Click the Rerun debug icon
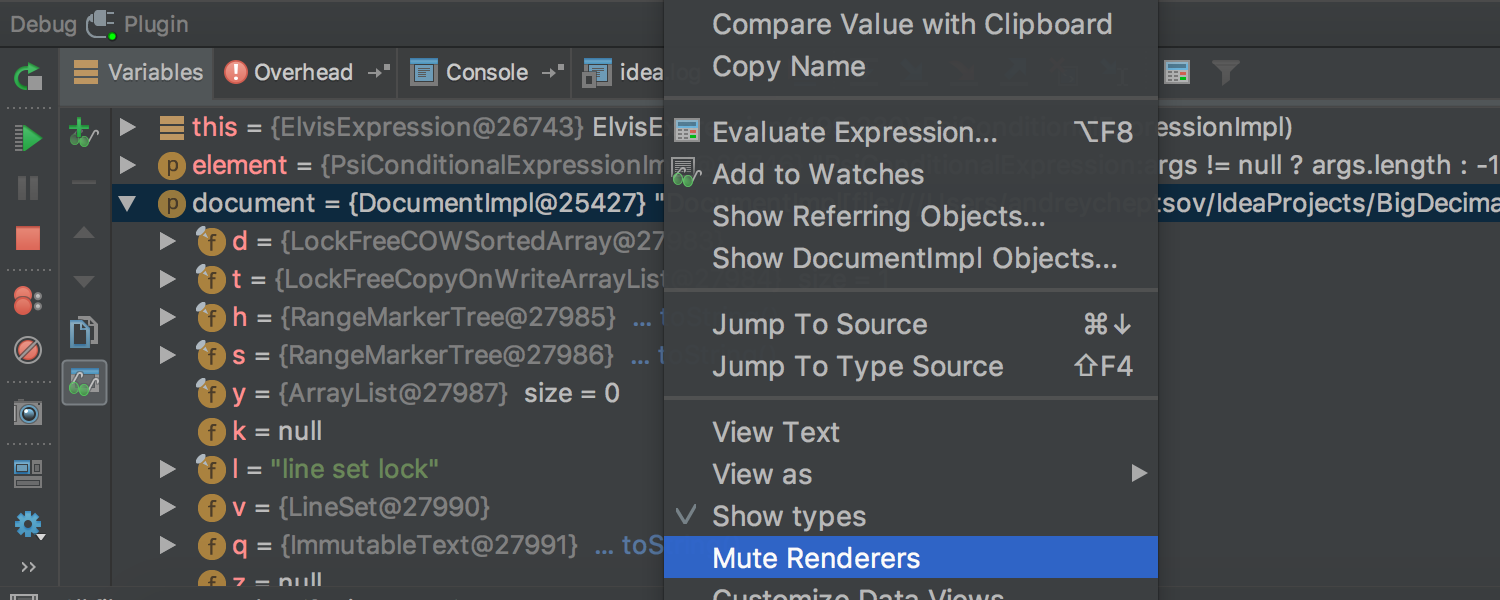Screen dimensions: 1500x600 click(x=28, y=76)
